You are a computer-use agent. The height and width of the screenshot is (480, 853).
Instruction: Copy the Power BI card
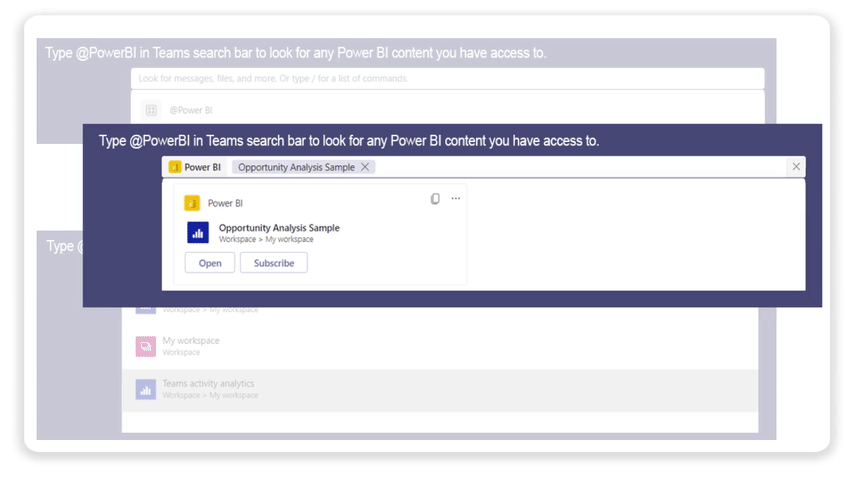(x=435, y=199)
